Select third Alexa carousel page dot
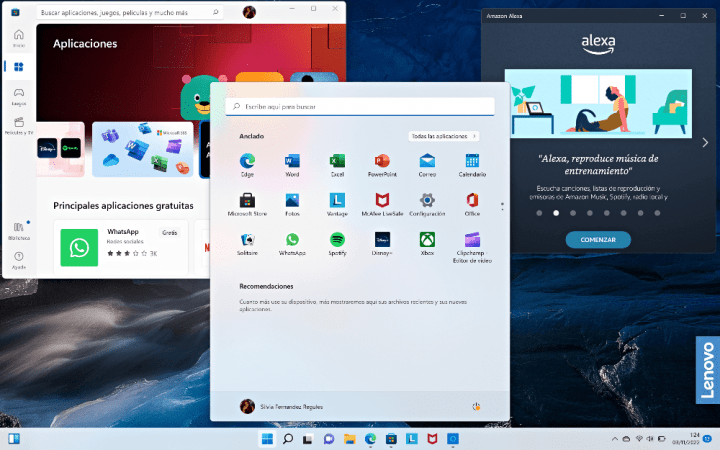720x450 pixels. pyautogui.click(x=573, y=213)
